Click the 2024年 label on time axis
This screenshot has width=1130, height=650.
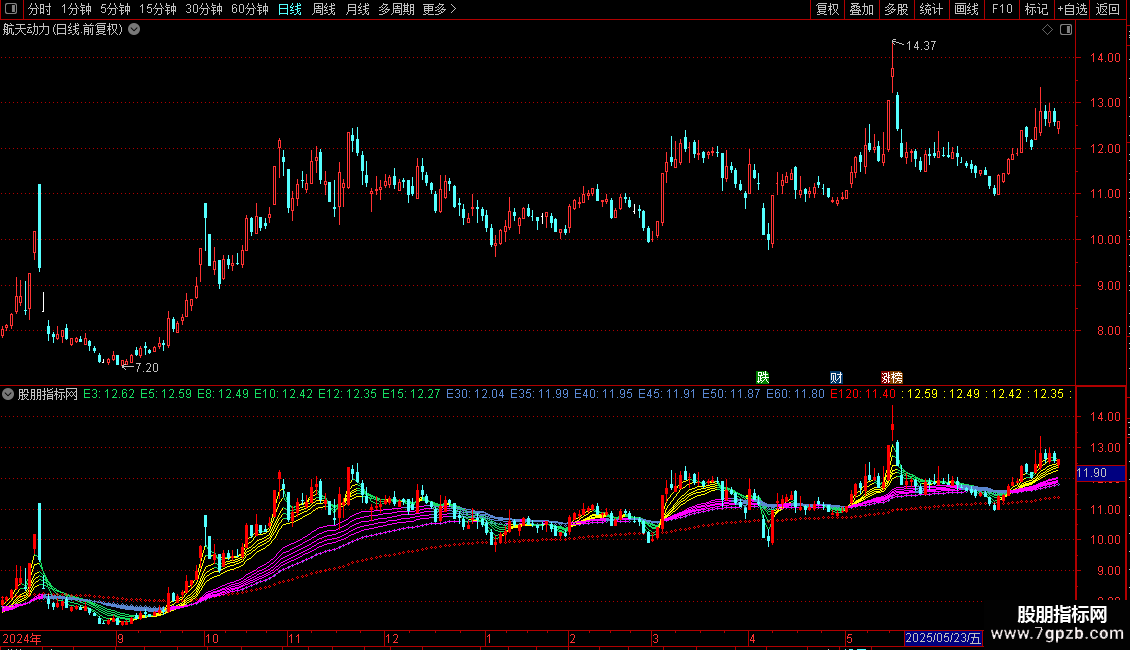point(22,638)
